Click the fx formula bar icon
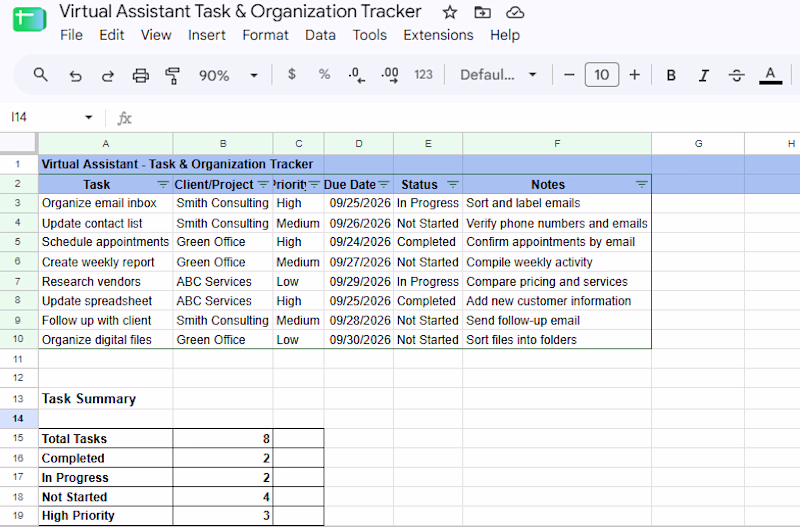The height and width of the screenshot is (527, 800). [x=124, y=118]
